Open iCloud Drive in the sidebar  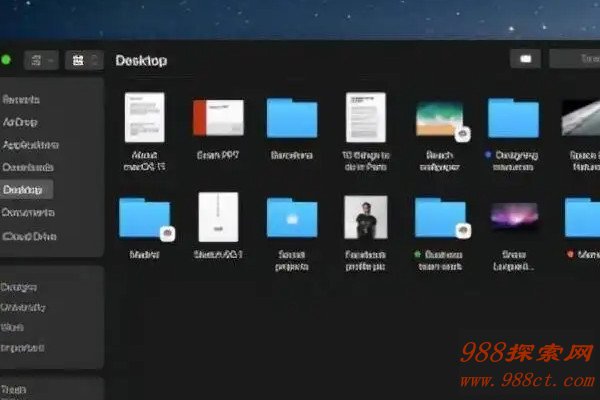[x=30, y=236]
